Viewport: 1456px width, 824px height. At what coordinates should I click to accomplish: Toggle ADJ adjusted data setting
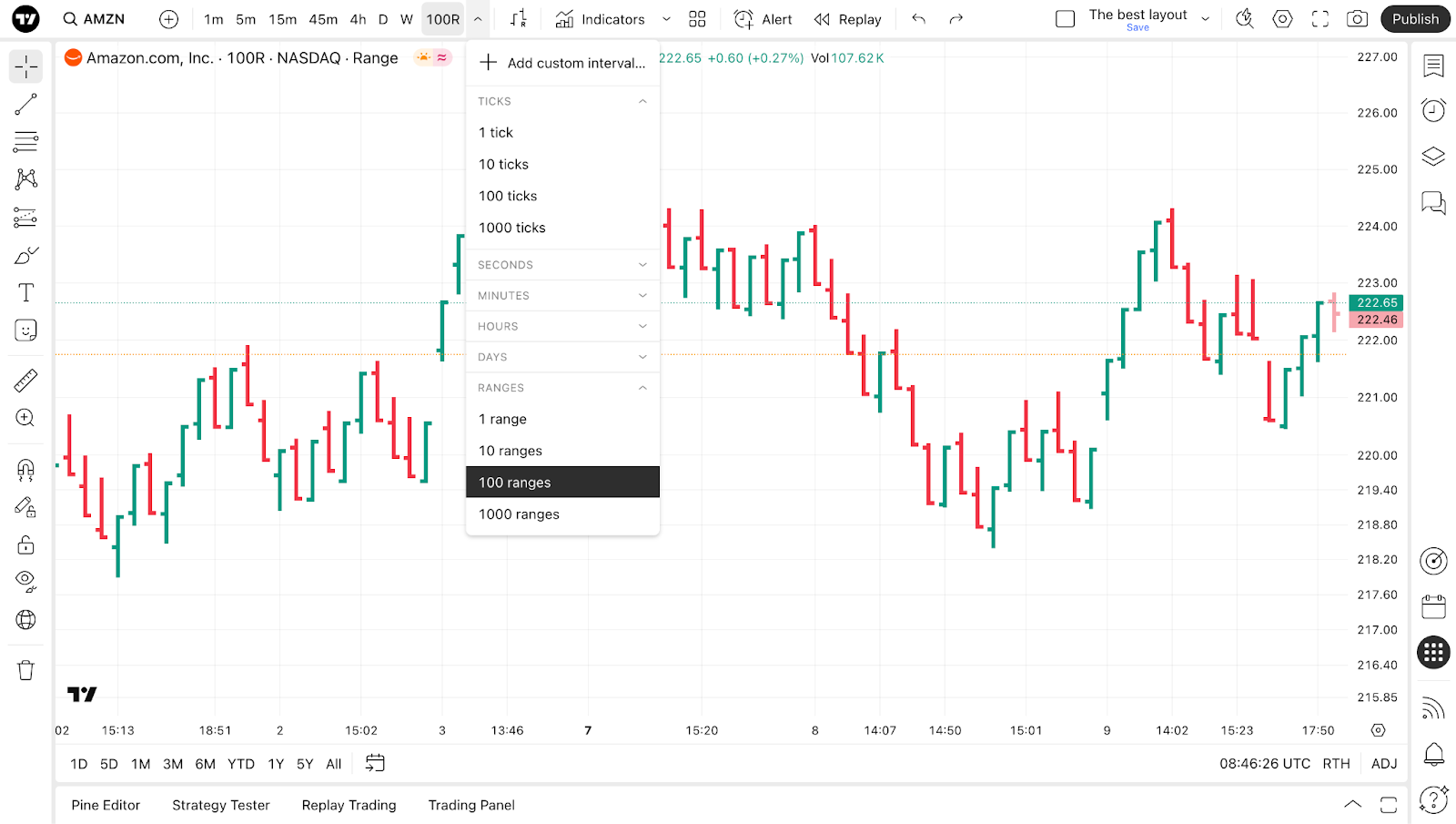[x=1383, y=764]
